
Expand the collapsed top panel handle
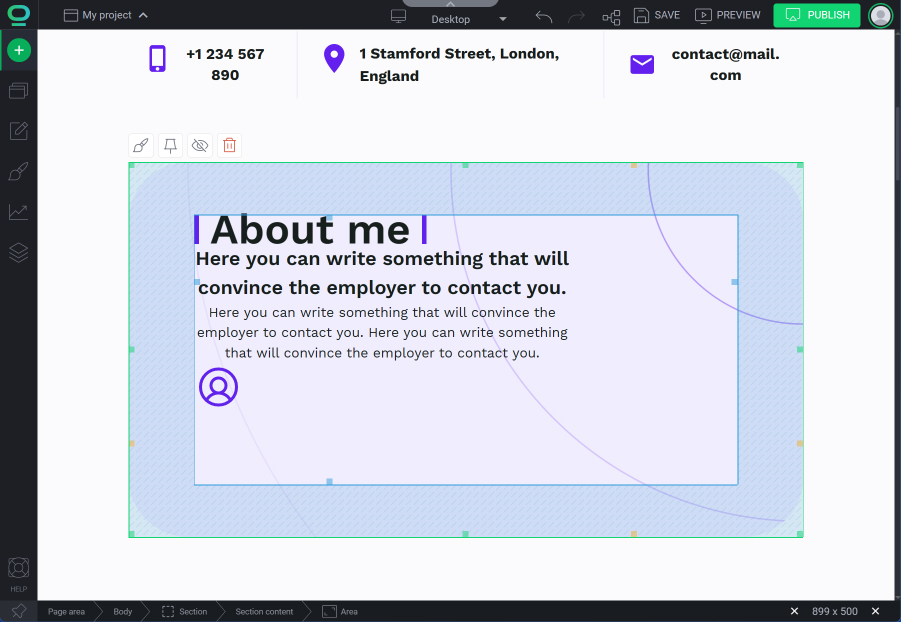(450, 3)
